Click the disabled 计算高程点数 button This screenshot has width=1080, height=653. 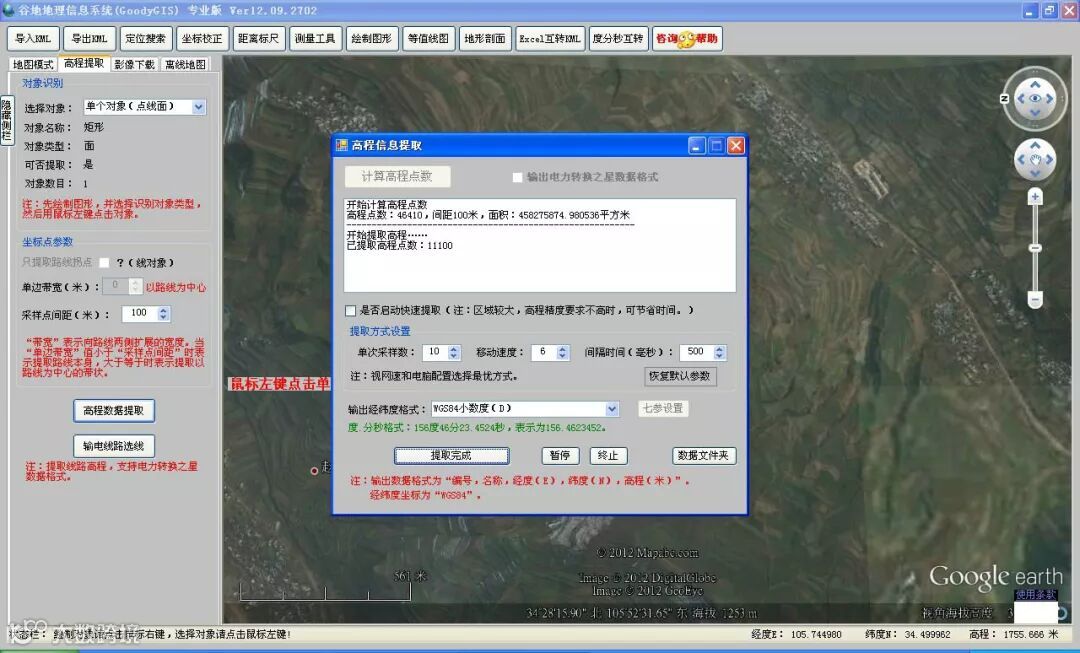[397, 176]
